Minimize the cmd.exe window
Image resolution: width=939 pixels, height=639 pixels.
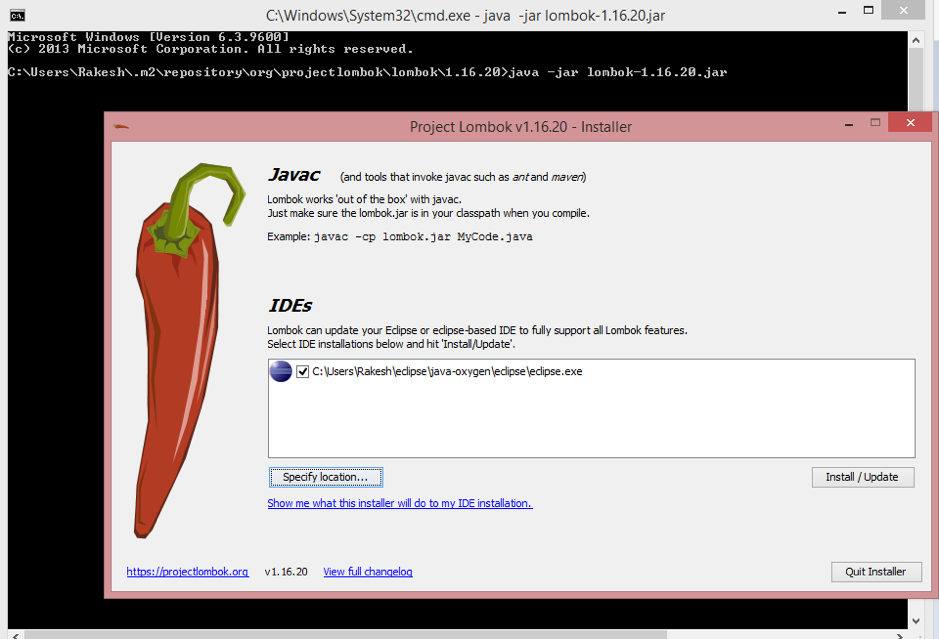(842, 12)
